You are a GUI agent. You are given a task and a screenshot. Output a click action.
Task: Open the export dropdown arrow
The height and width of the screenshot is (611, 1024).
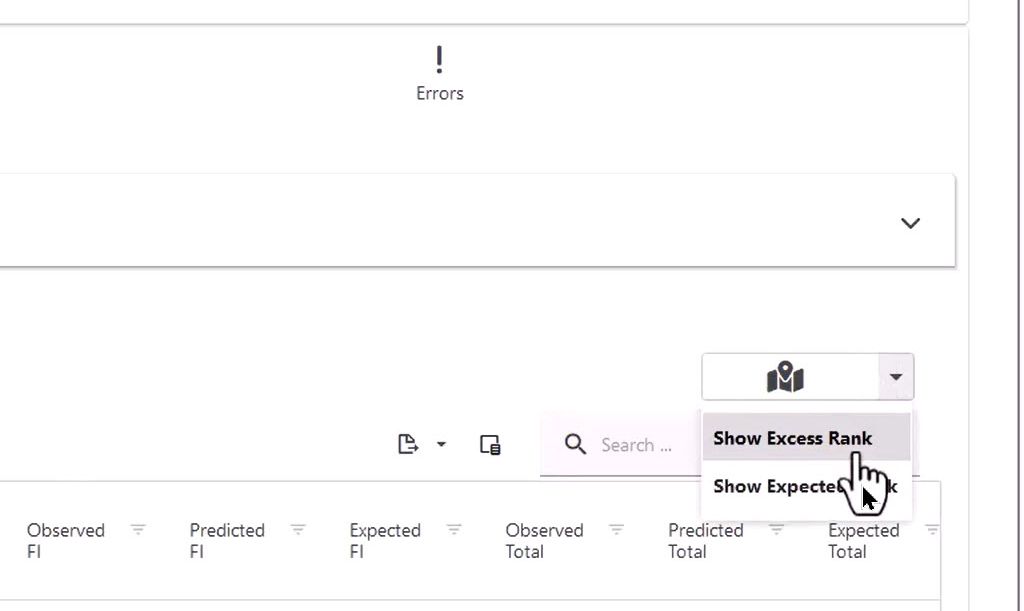pos(441,444)
